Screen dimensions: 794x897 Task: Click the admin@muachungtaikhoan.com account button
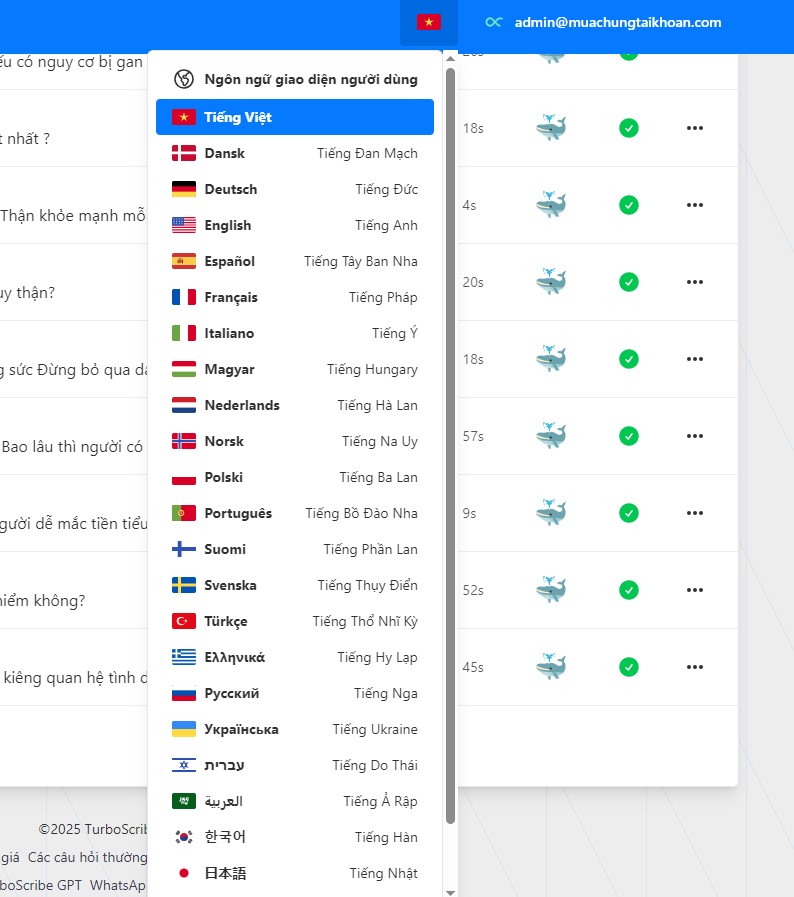tap(617, 22)
